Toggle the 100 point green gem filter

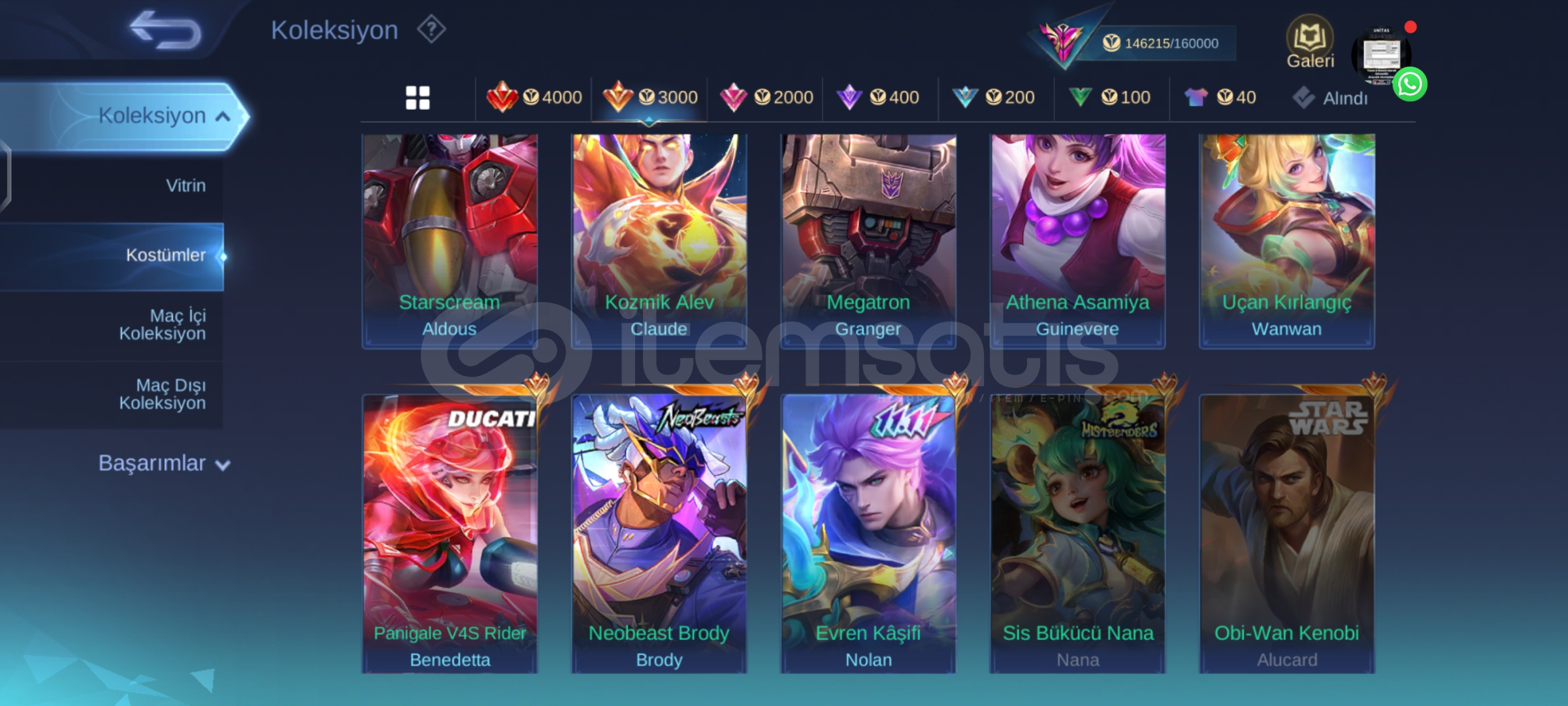[x=1110, y=97]
